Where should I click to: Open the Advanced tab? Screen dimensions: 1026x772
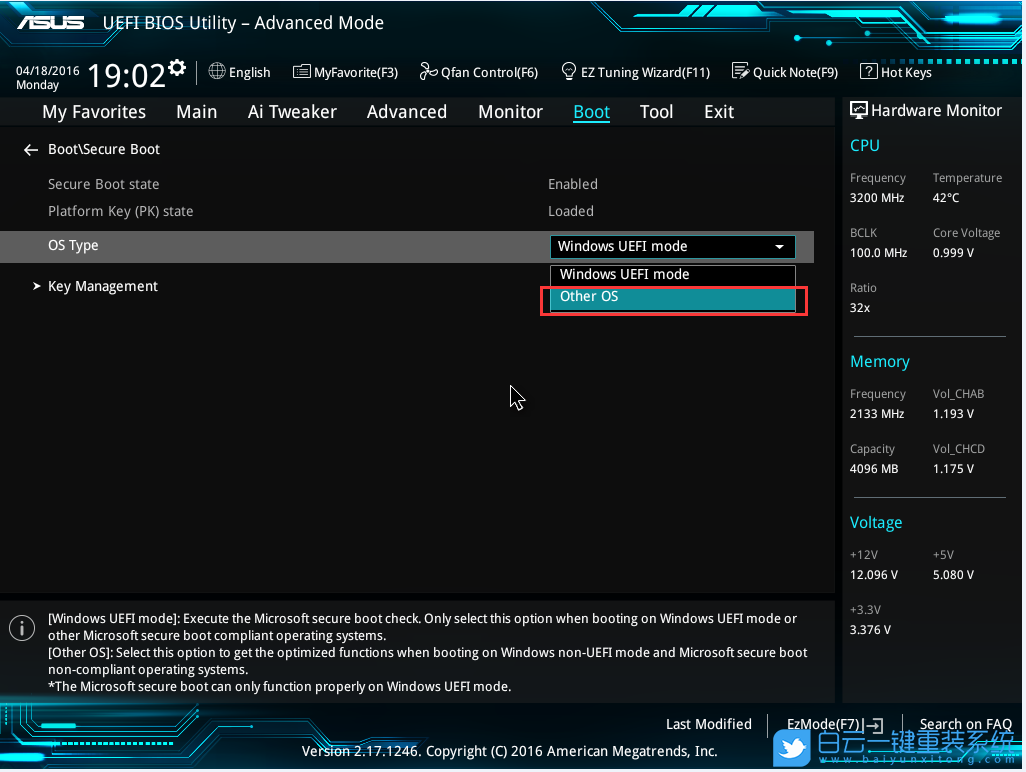[406, 112]
